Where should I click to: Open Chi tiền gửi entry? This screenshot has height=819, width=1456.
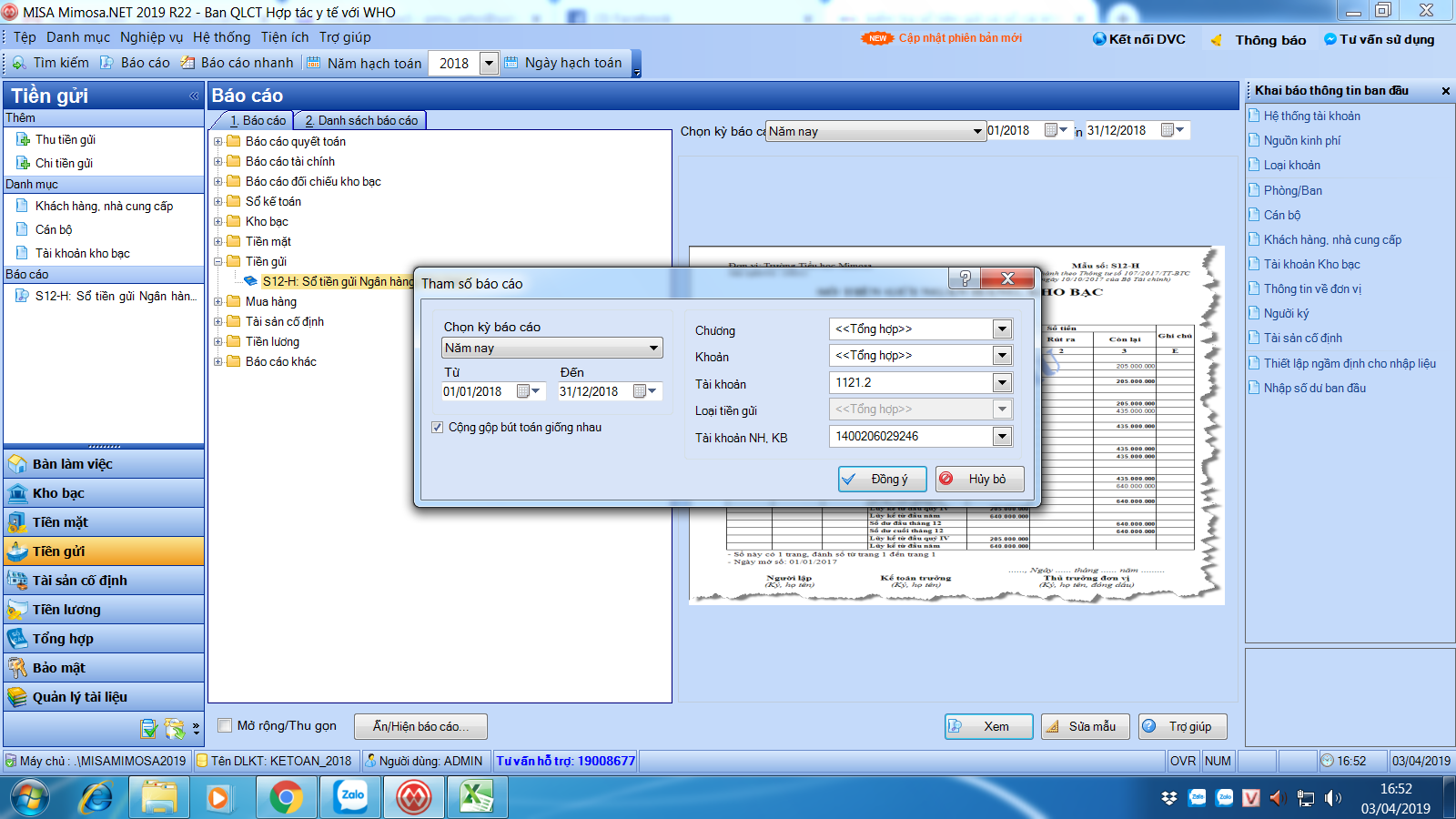(64, 163)
